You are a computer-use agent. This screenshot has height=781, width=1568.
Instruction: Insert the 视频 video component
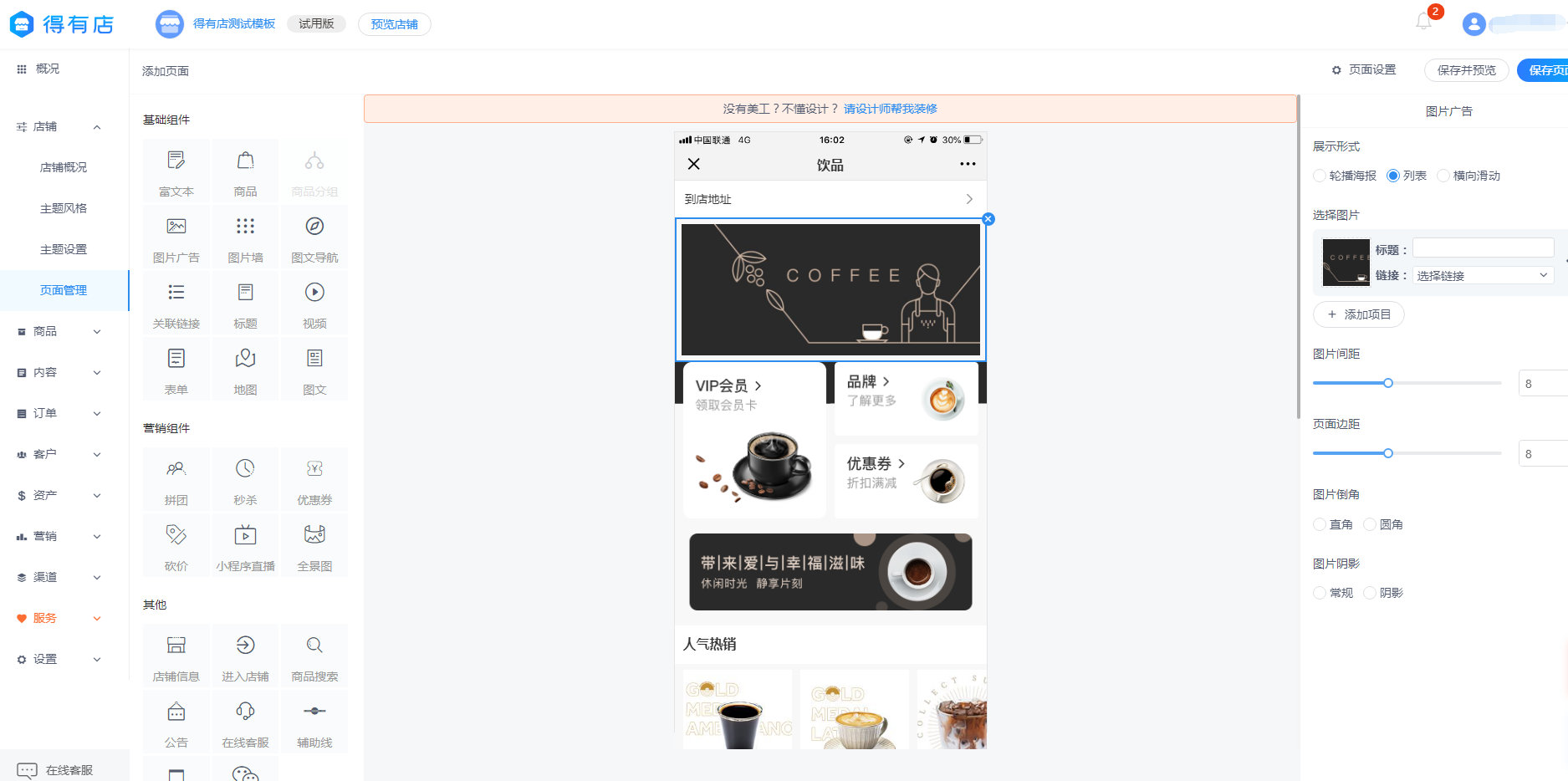click(x=314, y=302)
